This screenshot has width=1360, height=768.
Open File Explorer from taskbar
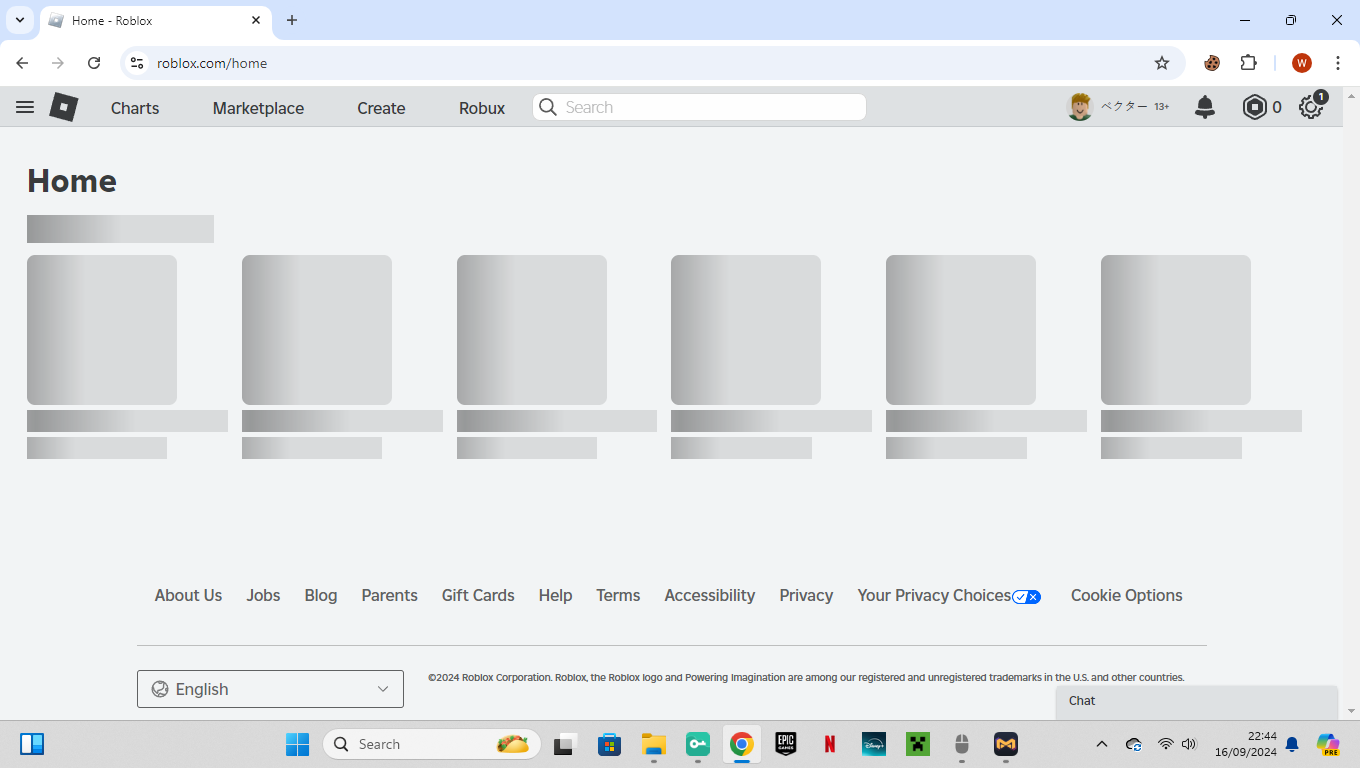[653, 744]
